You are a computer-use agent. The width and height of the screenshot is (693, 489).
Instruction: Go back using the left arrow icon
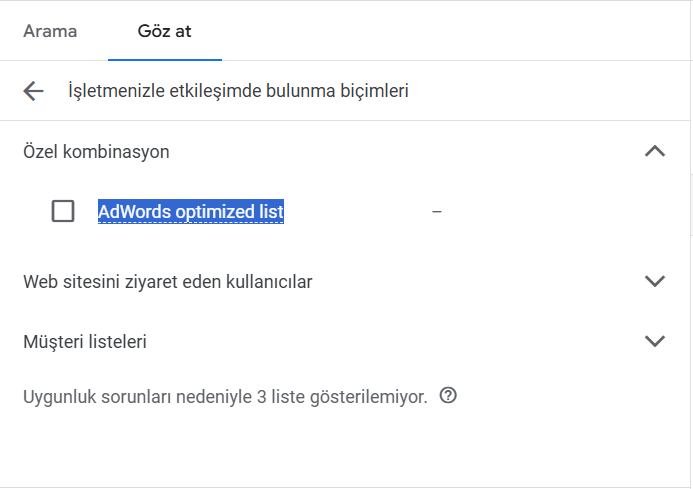(34, 91)
